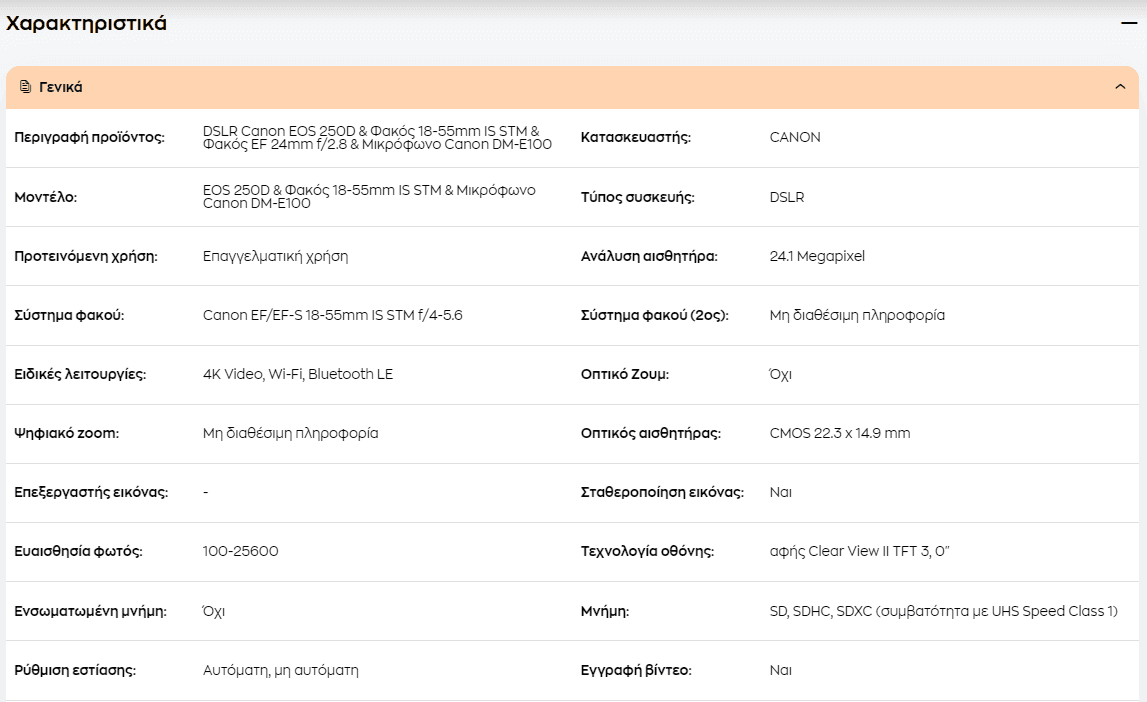Click the CANON manufacturer value
Viewport: 1147px width, 702px height.
pyautogui.click(x=795, y=137)
